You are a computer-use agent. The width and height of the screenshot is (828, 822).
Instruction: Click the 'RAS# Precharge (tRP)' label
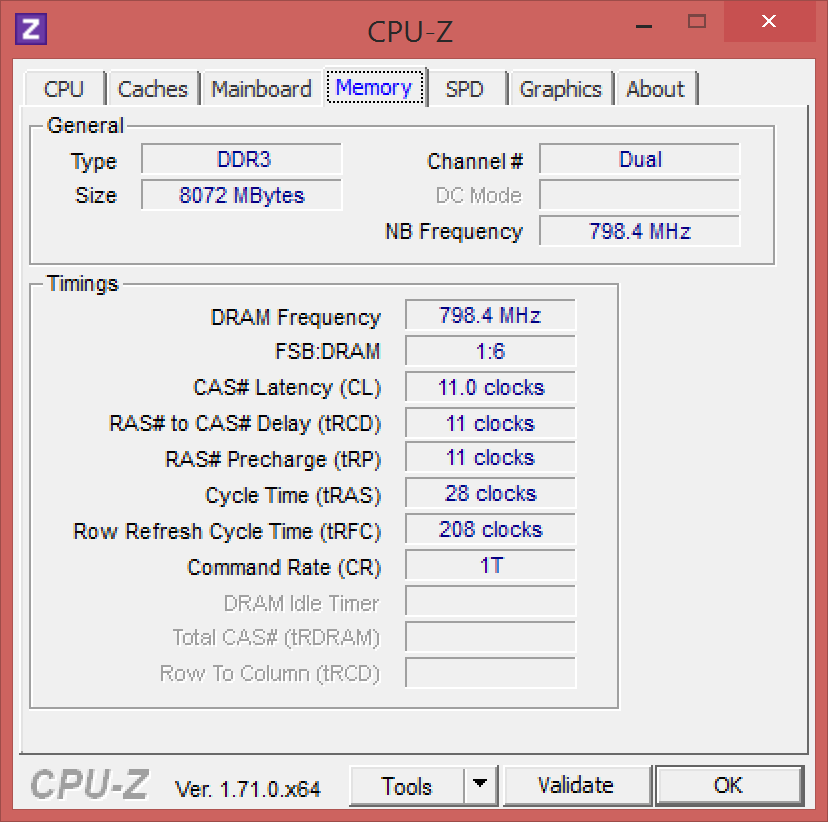[273, 459]
